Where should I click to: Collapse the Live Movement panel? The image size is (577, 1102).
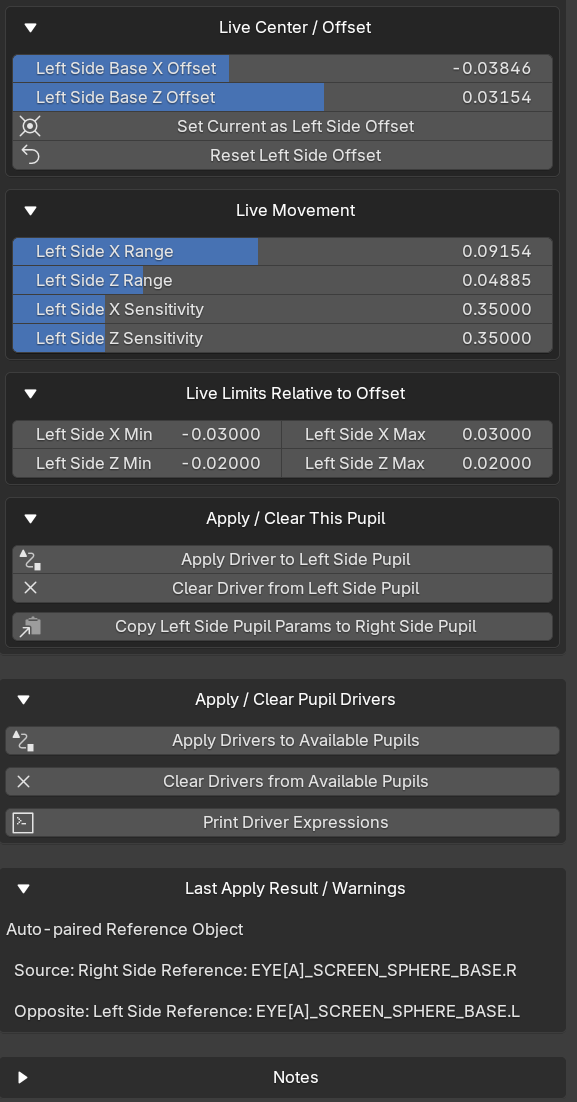click(x=30, y=211)
